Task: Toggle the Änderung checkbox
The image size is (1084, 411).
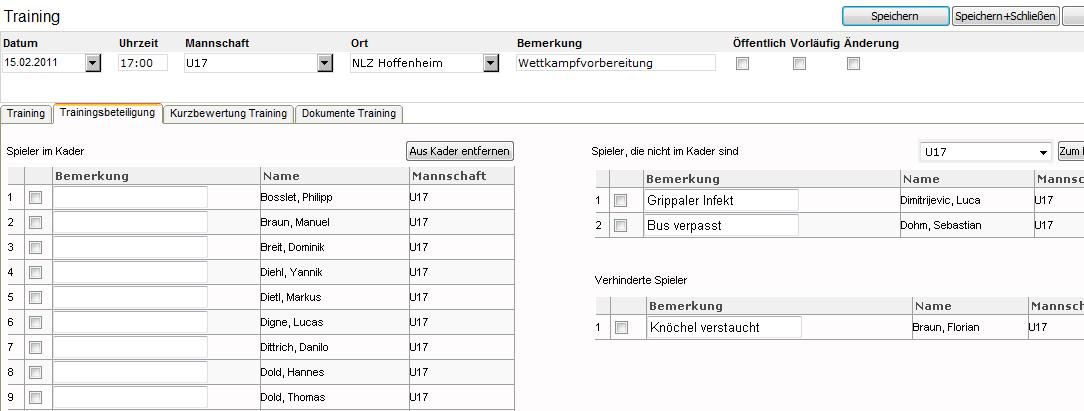Action: coord(853,64)
